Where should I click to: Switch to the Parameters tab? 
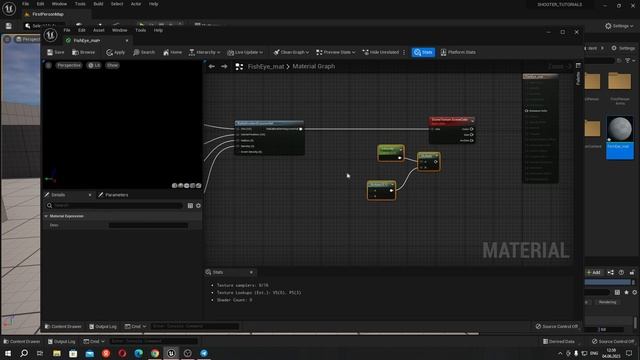point(116,195)
